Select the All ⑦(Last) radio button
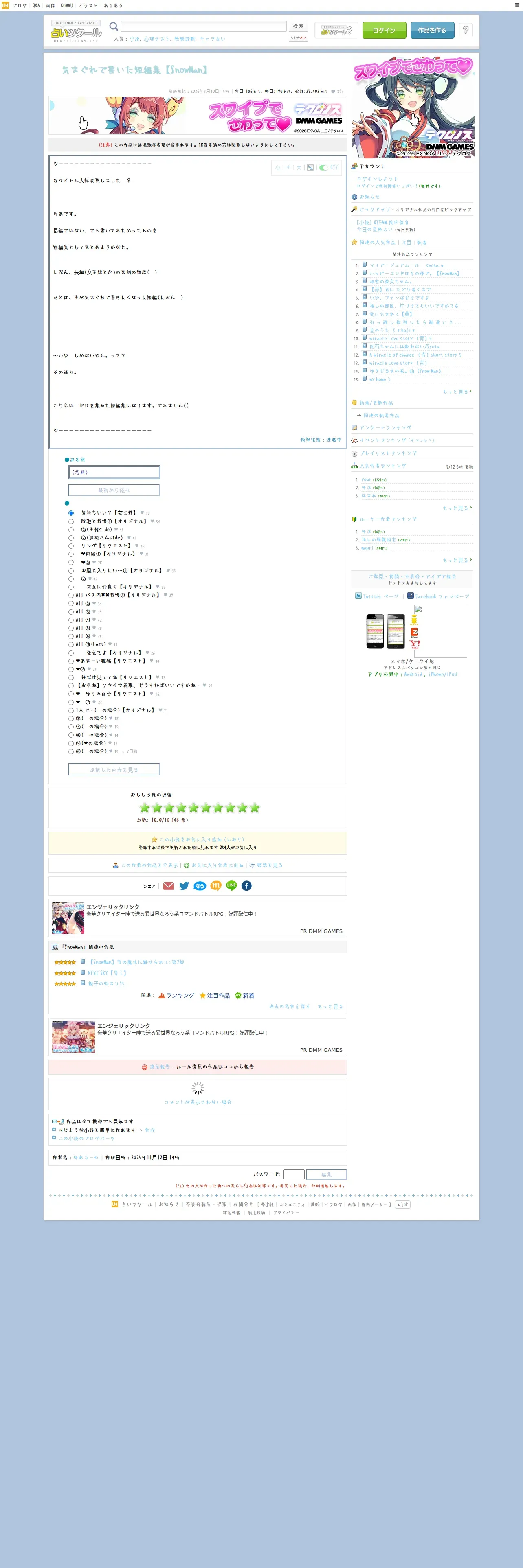Image resolution: width=523 pixels, height=1568 pixels. click(x=70, y=645)
